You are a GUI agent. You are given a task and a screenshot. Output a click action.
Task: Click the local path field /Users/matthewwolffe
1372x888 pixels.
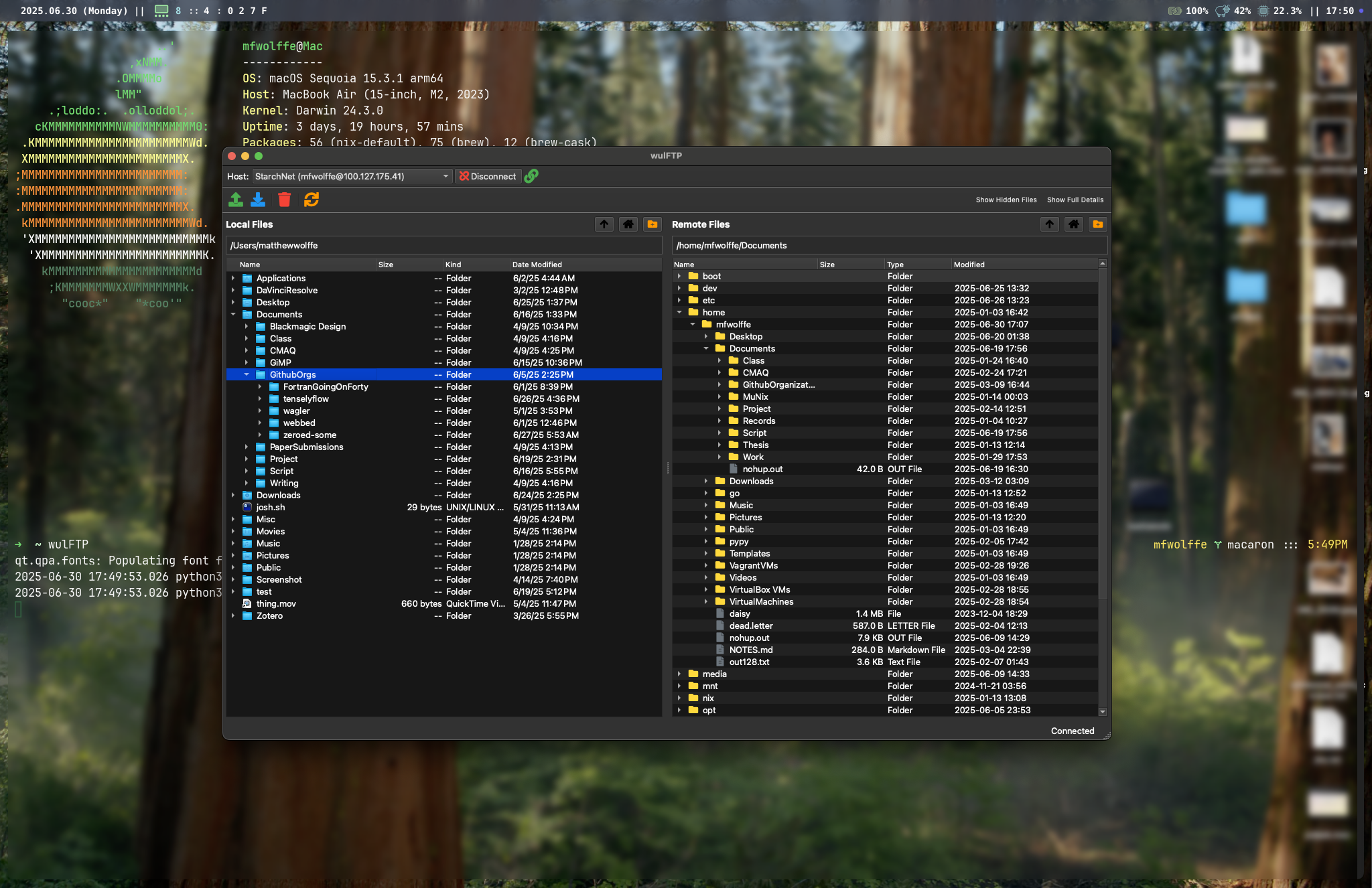click(443, 245)
